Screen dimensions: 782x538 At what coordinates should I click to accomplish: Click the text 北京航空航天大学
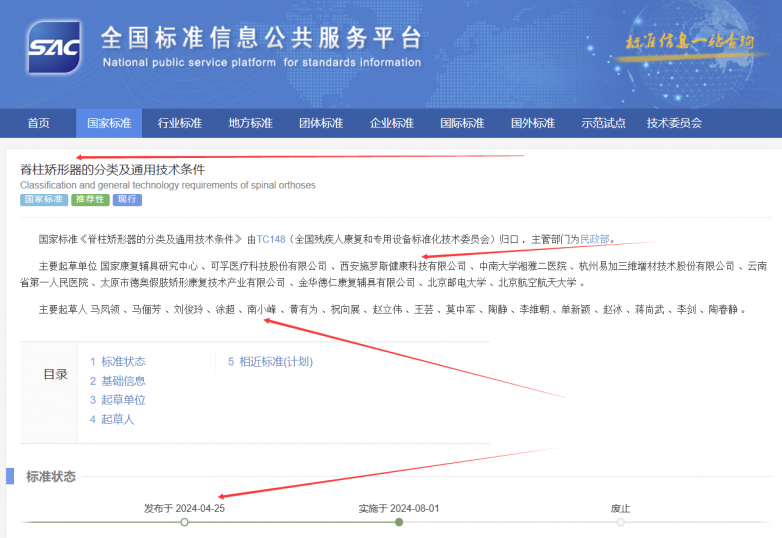538,283
